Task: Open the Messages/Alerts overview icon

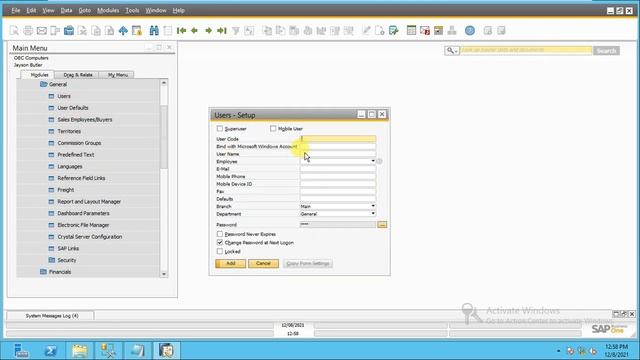Action: point(425,31)
